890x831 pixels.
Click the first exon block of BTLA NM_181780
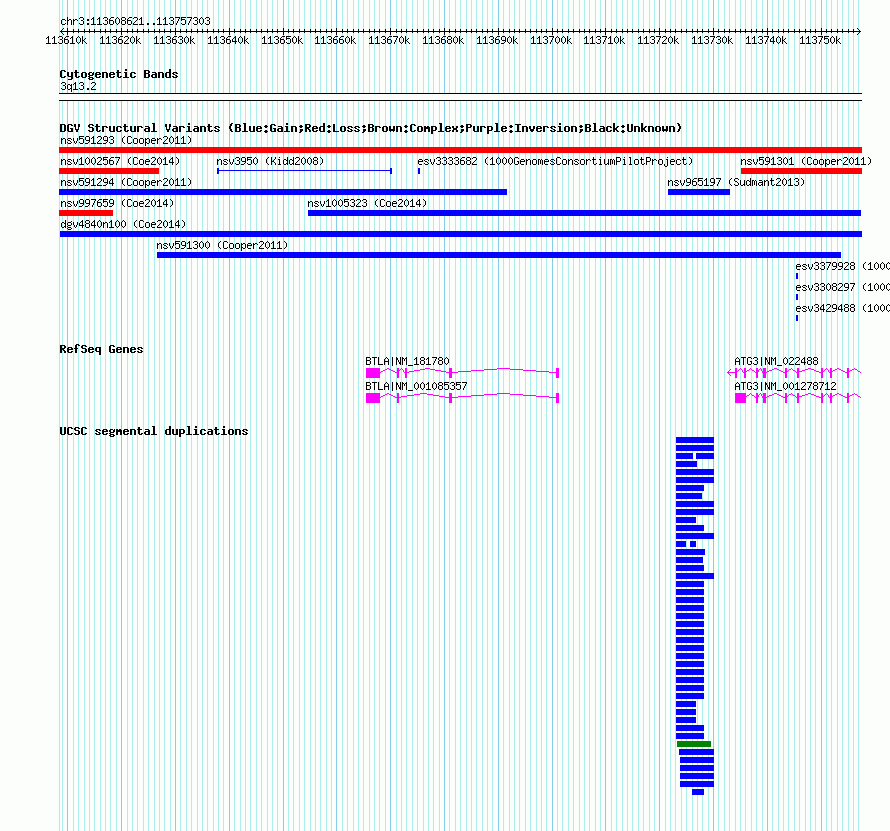(373, 373)
